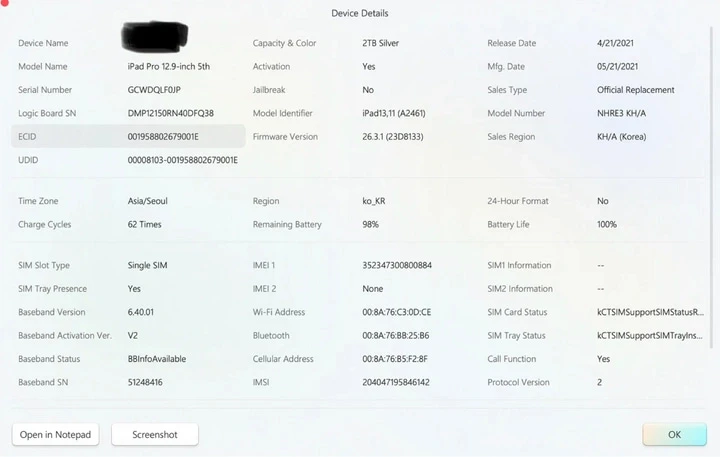This screenshot has width=720, height=457.
Task: Confirm the dialog with OK
Action: coord(675,434)
